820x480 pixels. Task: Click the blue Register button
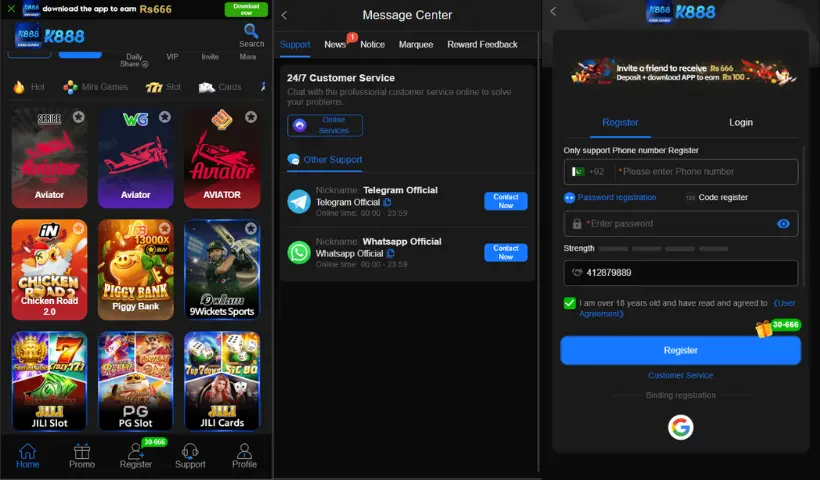tap(680, 350)
